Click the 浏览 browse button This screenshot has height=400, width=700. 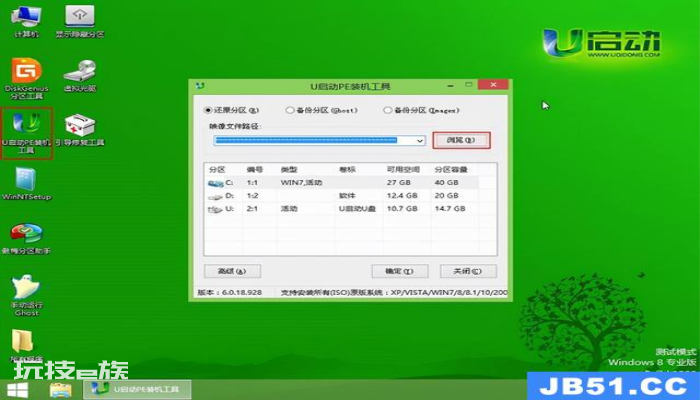(461, 140)
